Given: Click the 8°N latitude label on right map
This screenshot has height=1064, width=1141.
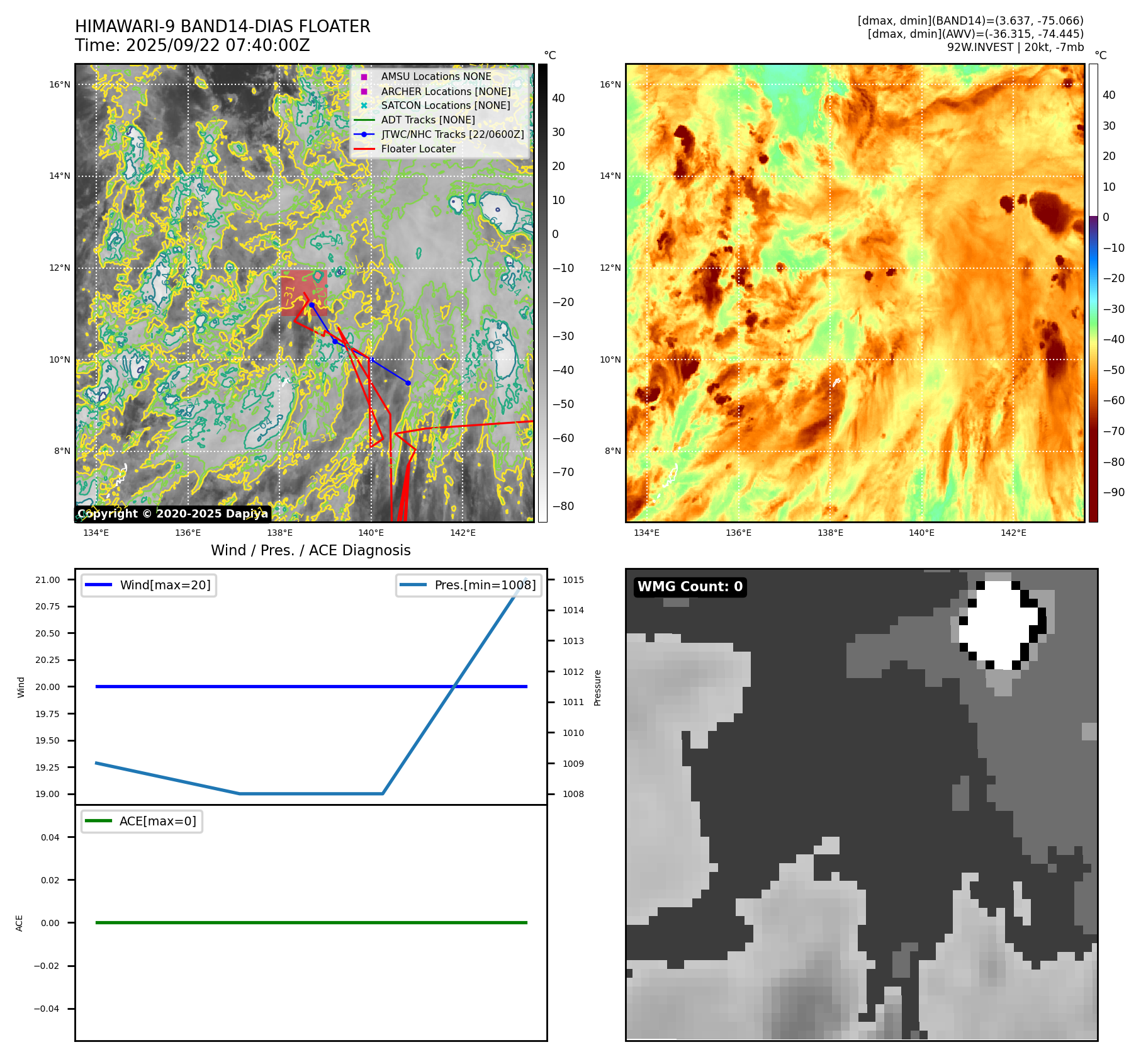Looking at the screenshot, I should point(612,451).
